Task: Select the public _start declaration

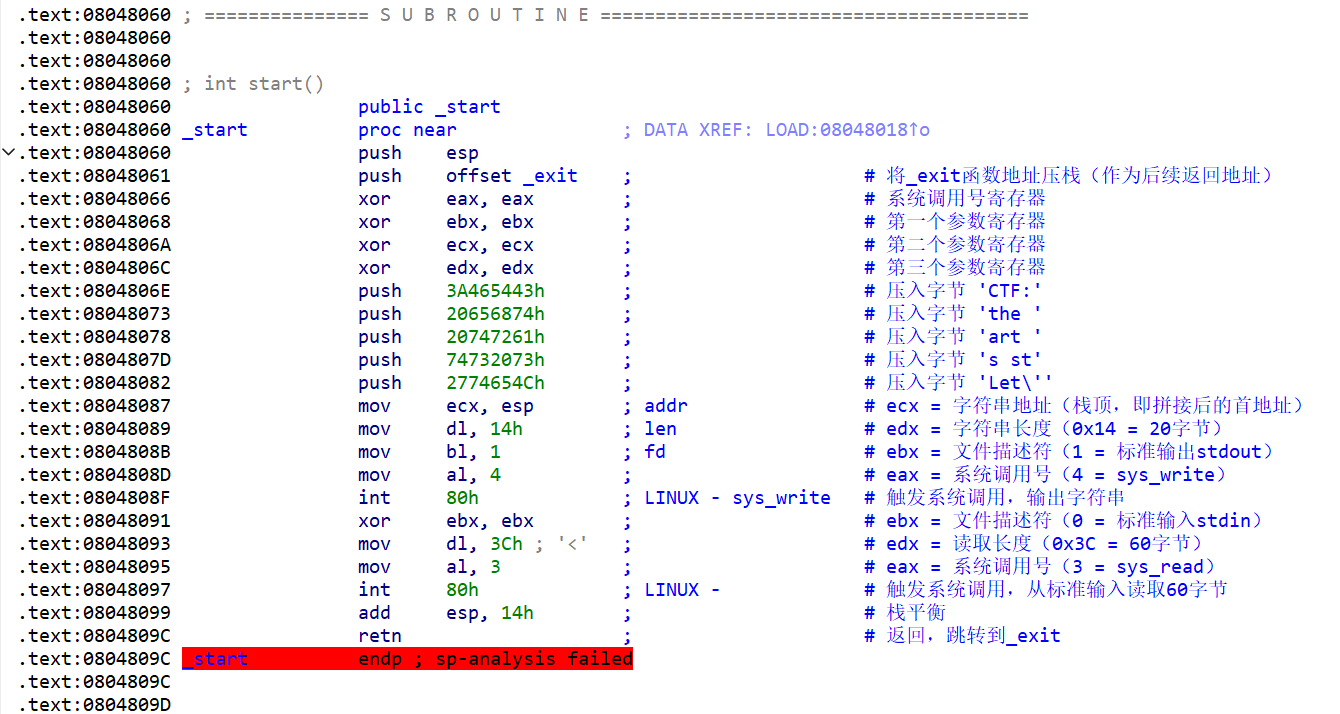Action: click(x=429, y=107)
